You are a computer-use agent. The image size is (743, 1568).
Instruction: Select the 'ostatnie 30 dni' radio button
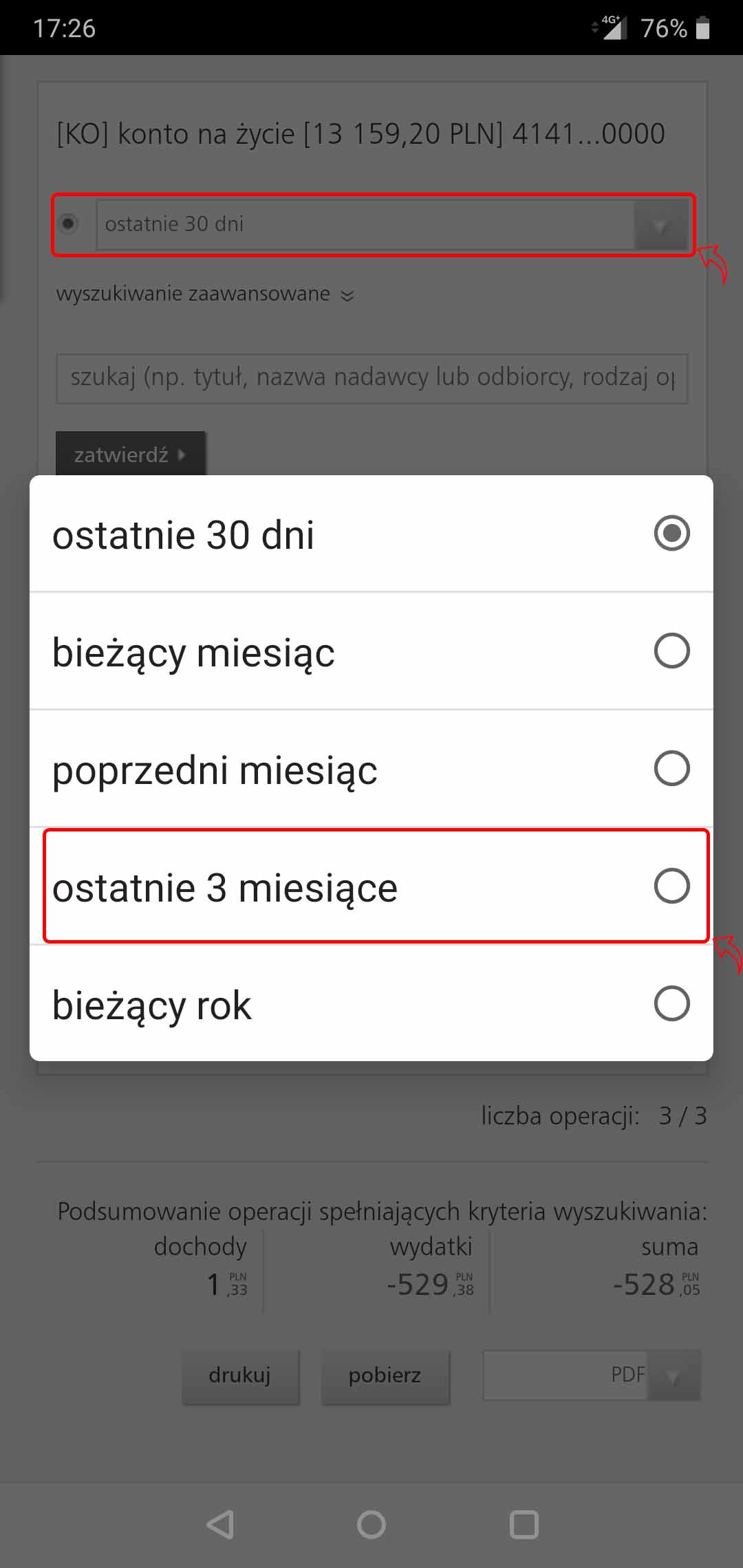tap(671, 534)
